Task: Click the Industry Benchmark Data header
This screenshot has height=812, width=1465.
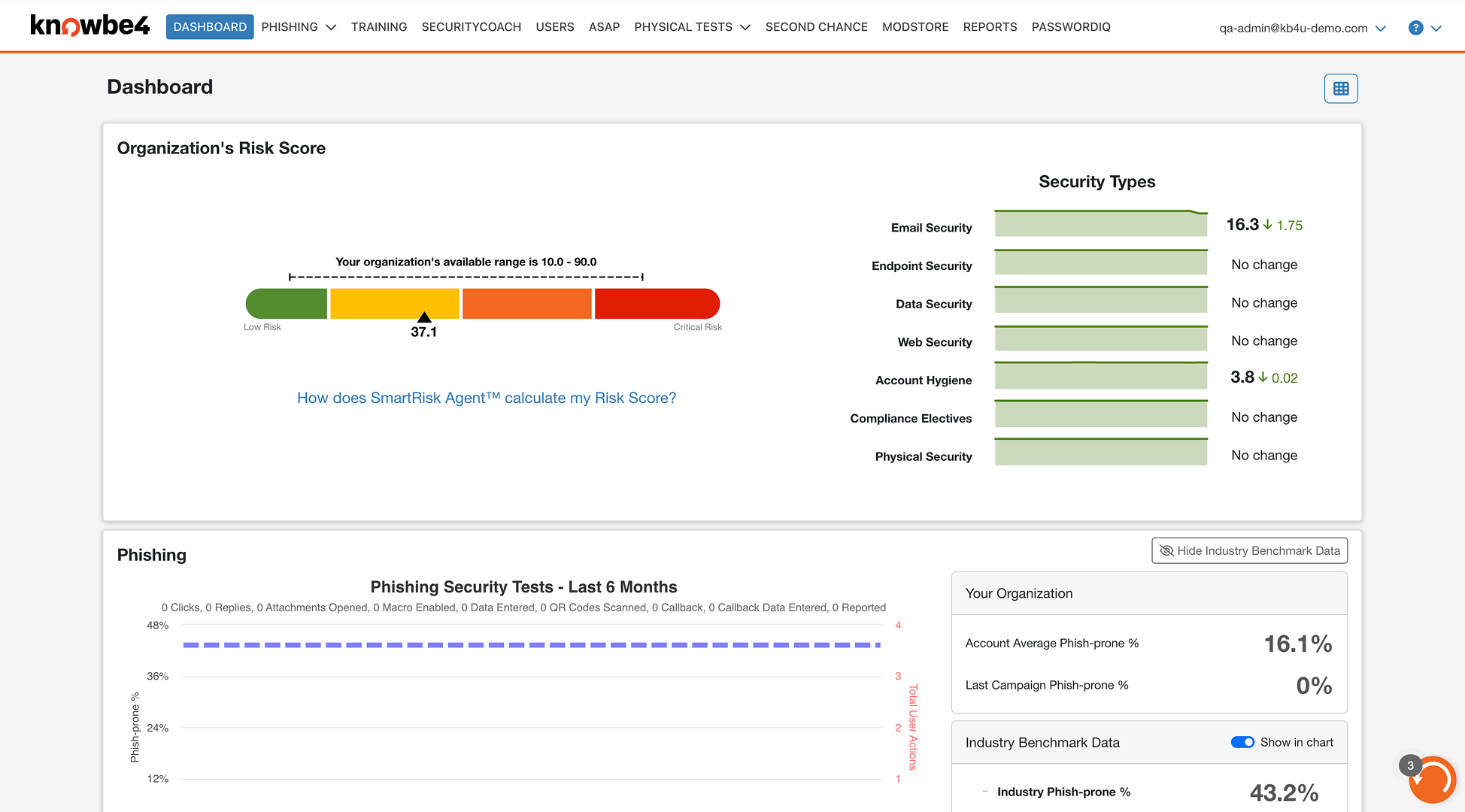Action: pyautogui.click(x=1042, y=743)
